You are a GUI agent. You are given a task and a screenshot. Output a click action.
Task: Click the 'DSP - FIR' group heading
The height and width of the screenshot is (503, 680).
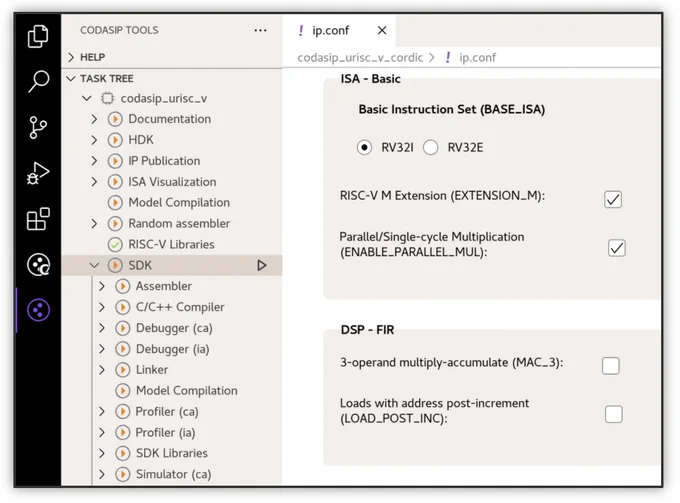[367, 330]
